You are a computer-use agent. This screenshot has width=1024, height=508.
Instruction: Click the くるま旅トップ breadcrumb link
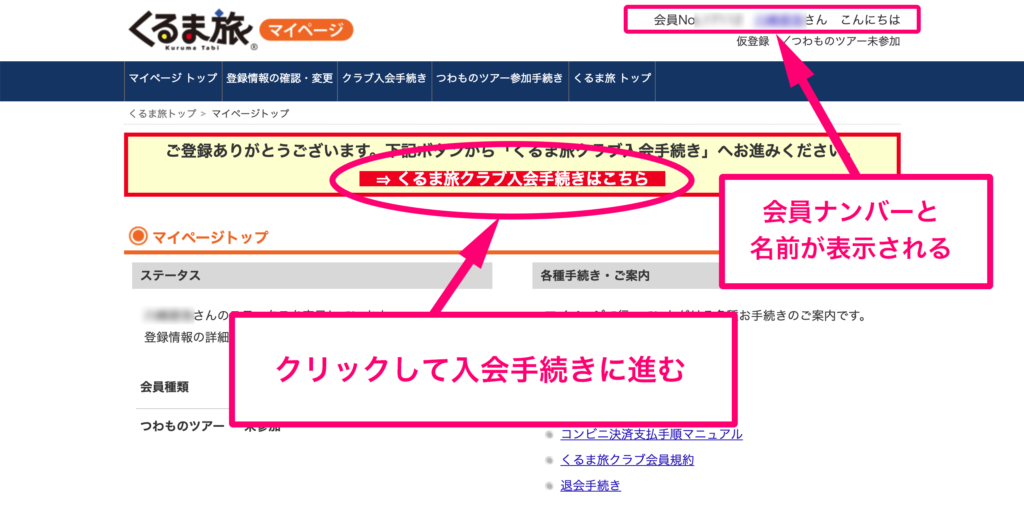click(162, 114)
